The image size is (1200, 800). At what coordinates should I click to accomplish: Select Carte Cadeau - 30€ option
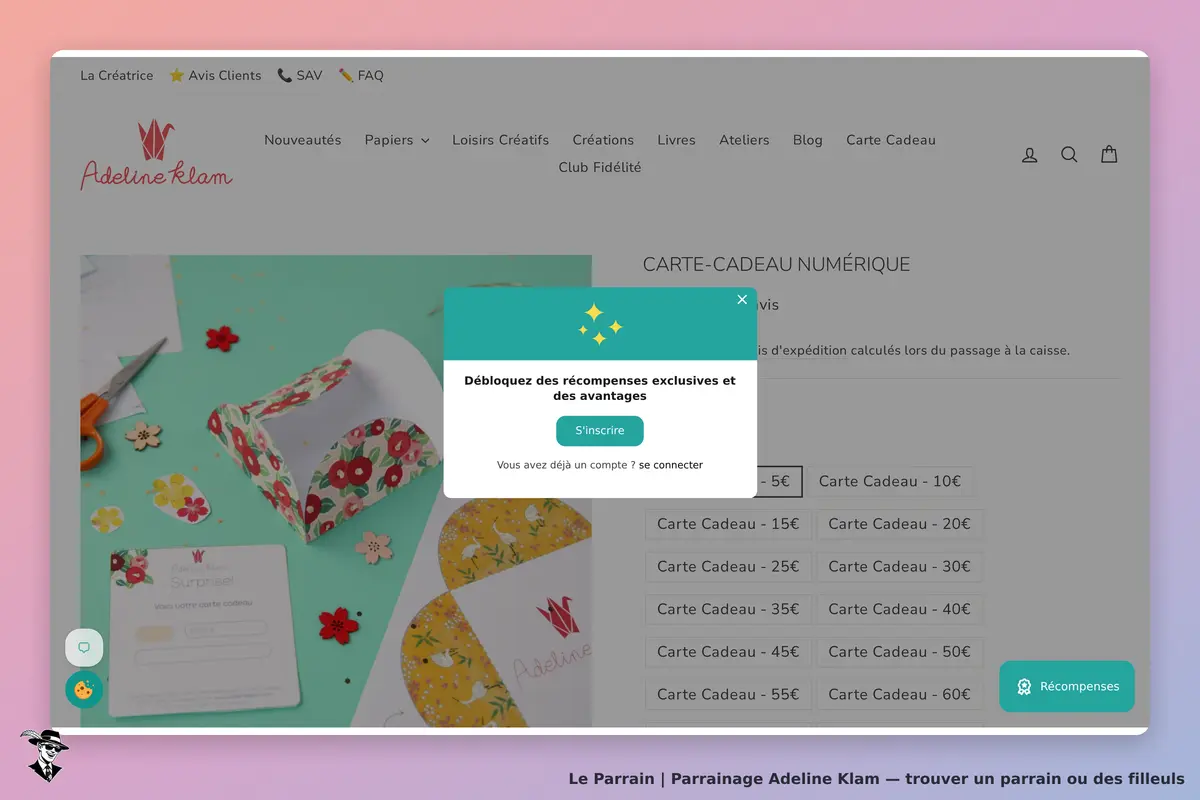point(900,566)
